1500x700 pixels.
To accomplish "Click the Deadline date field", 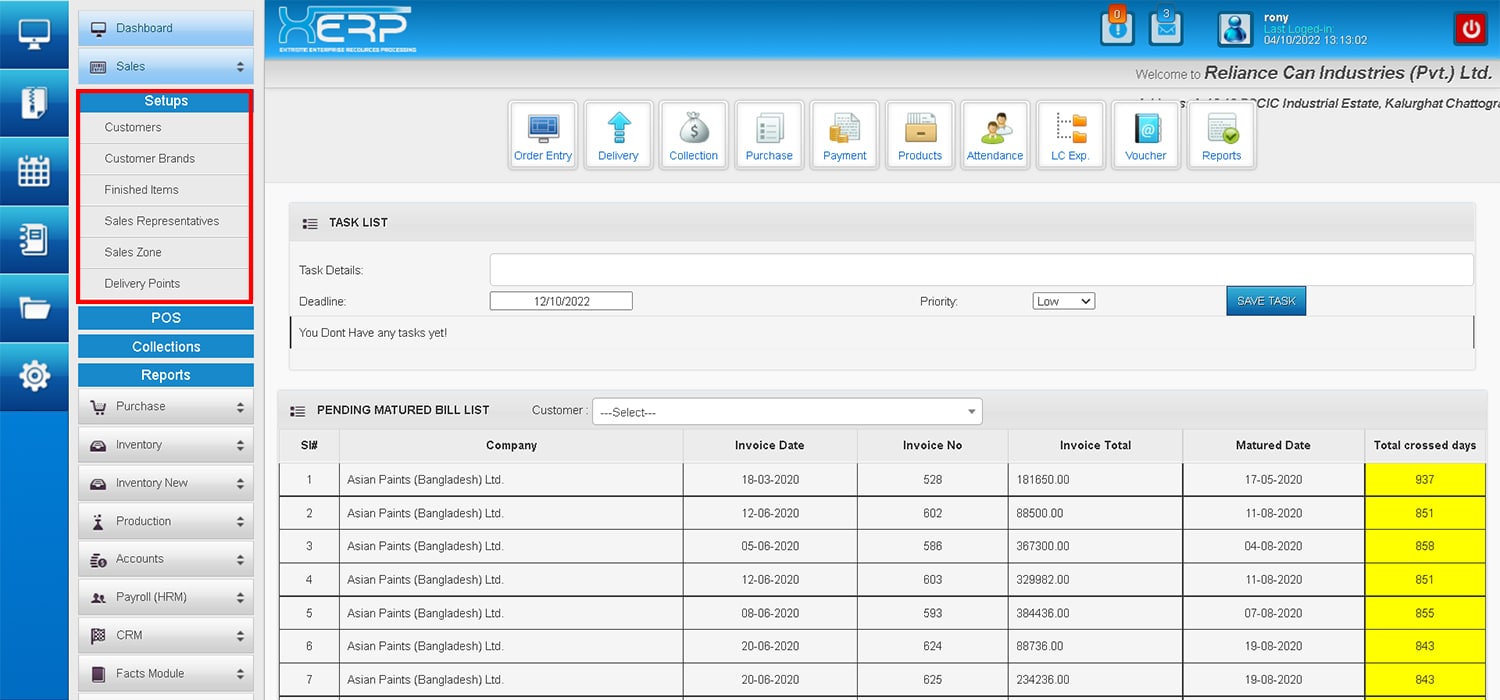I will coord(561,301).
